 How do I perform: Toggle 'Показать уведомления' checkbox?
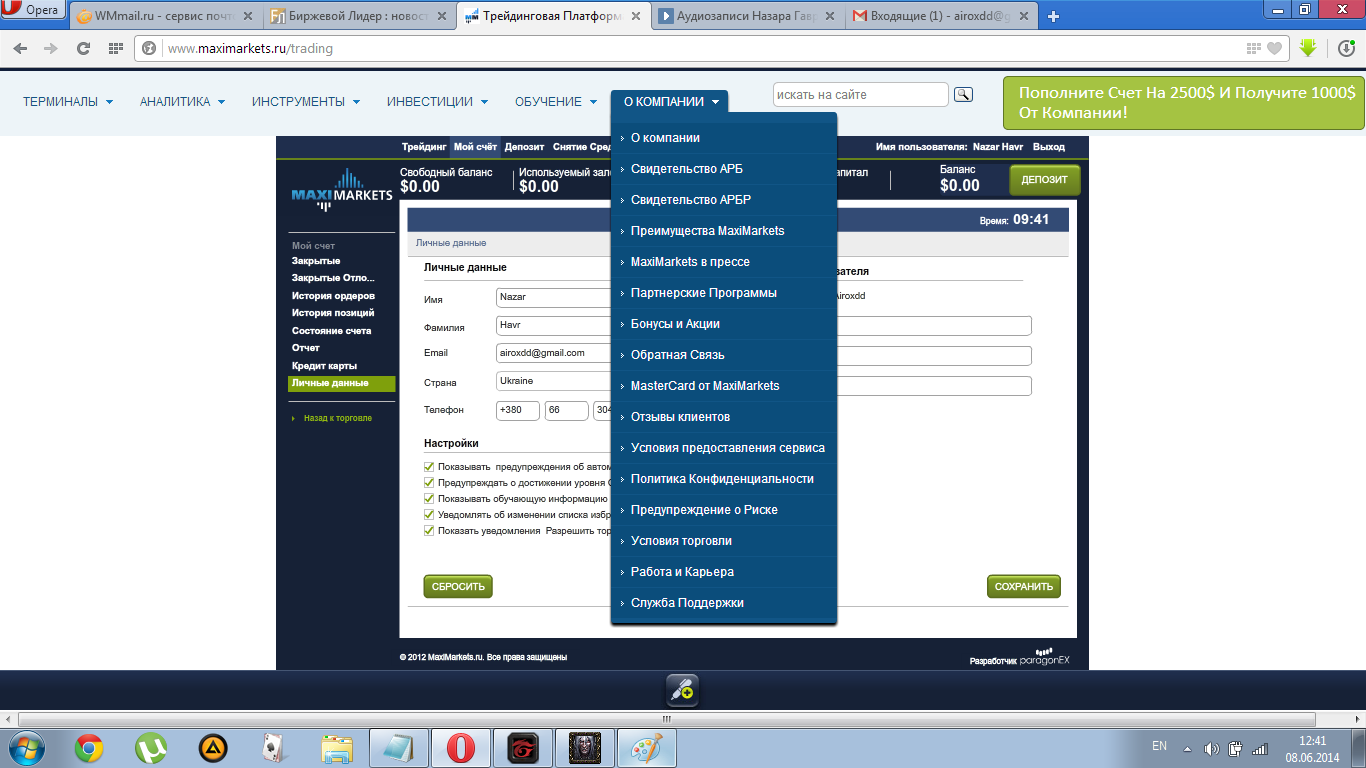[x=429, y=531]
